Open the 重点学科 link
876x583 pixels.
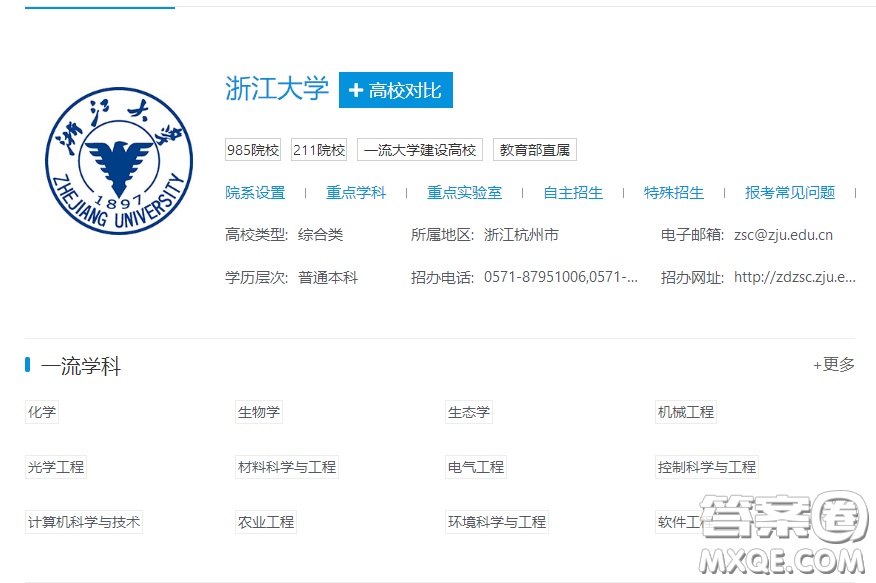(x=356, y=193)
